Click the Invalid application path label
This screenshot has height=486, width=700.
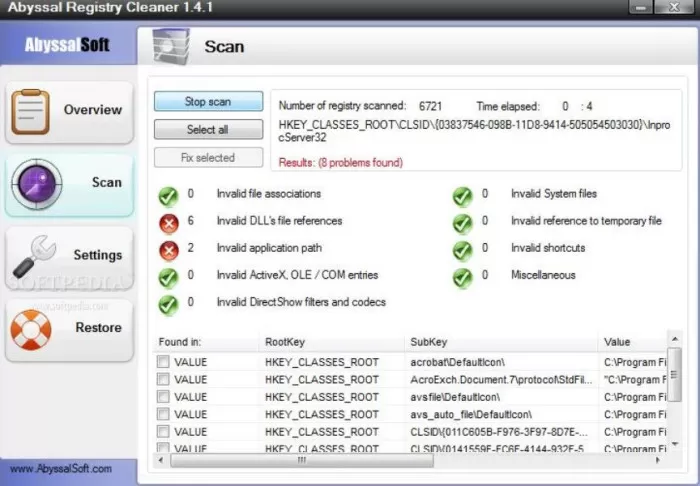click(269, 248)
